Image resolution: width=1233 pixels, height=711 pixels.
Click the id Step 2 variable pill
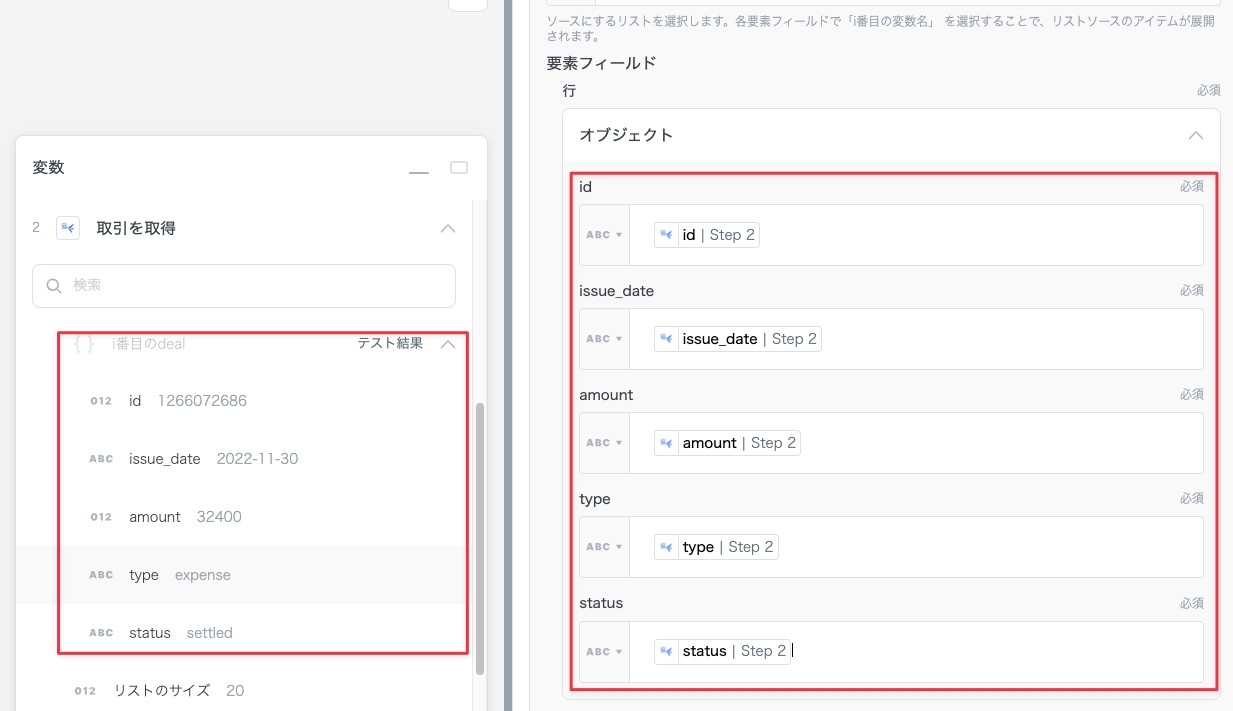click(706, 235)
